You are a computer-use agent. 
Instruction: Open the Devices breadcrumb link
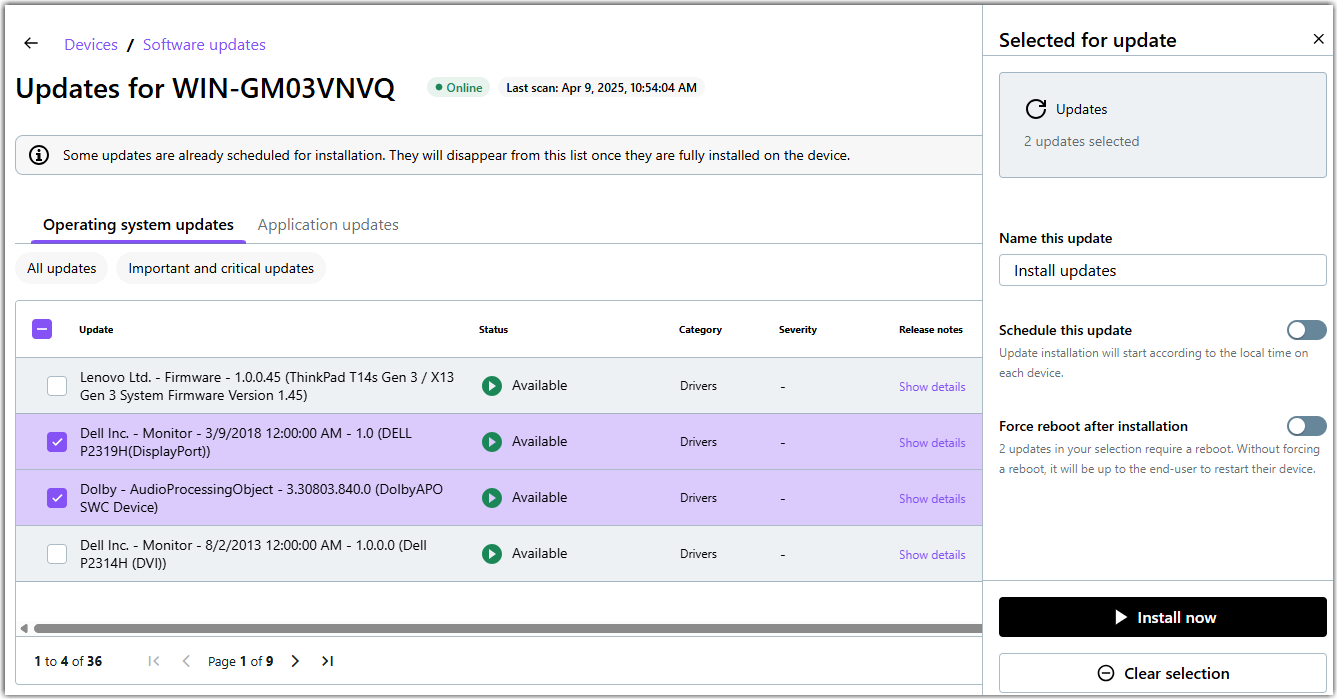(91, 45)
